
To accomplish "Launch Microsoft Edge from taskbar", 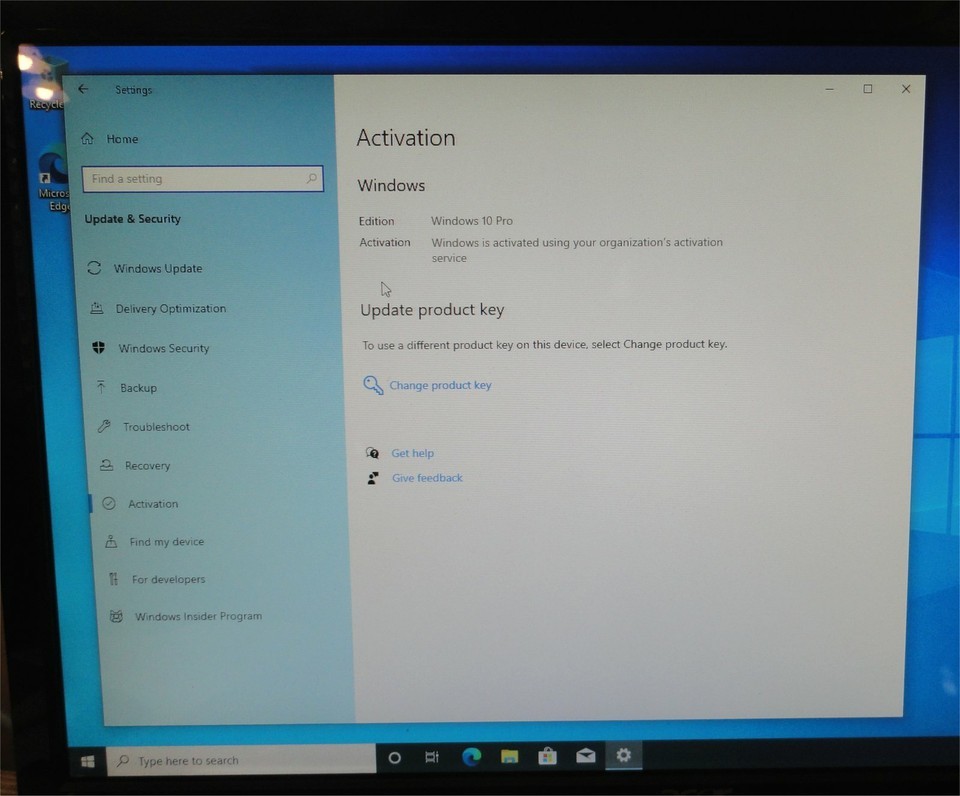I will pos(471,757).
